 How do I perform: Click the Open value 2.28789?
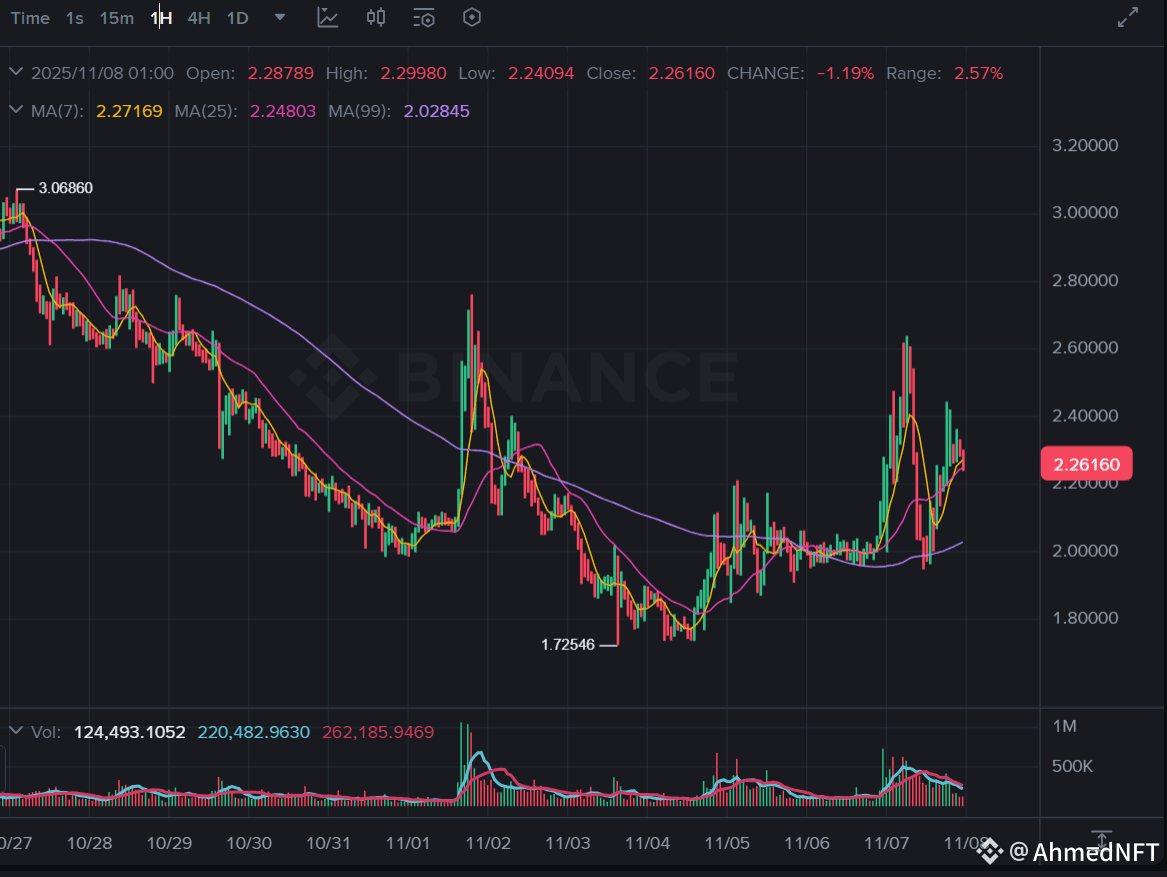pos(281,73)
